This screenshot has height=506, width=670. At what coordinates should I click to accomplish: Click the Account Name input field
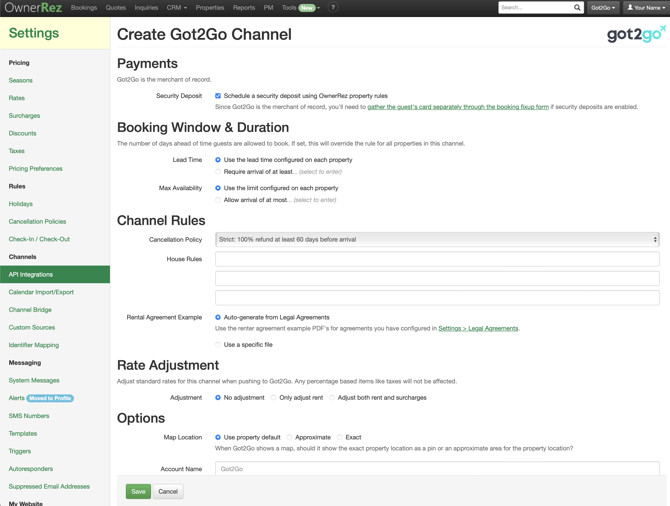[437, 469]
